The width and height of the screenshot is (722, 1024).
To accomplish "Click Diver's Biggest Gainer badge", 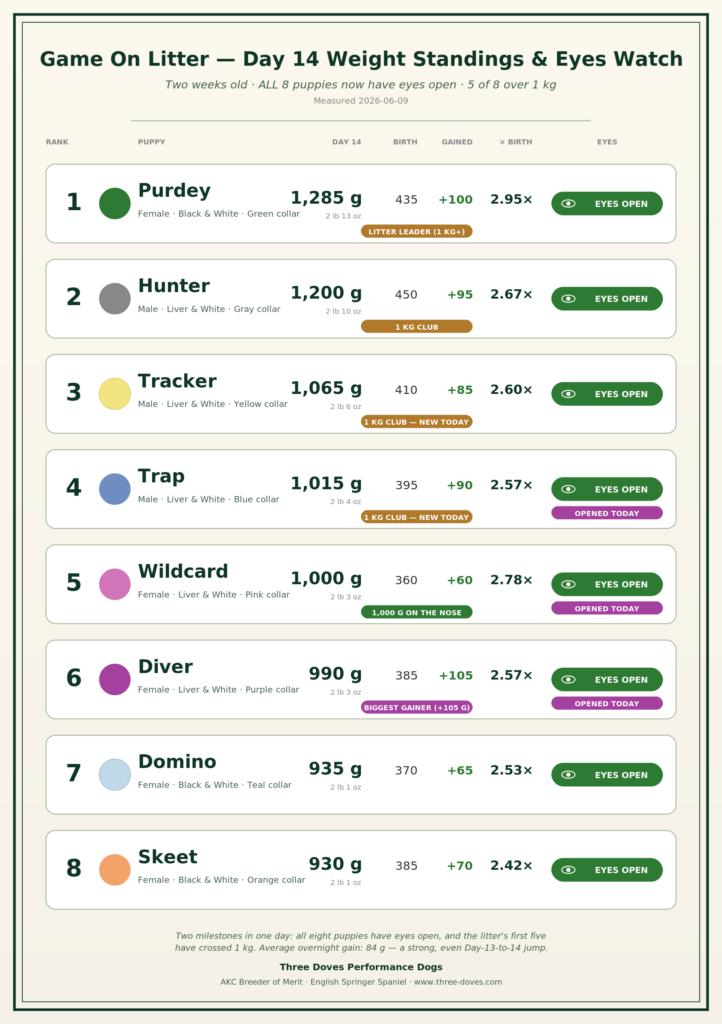I will 416,707.
